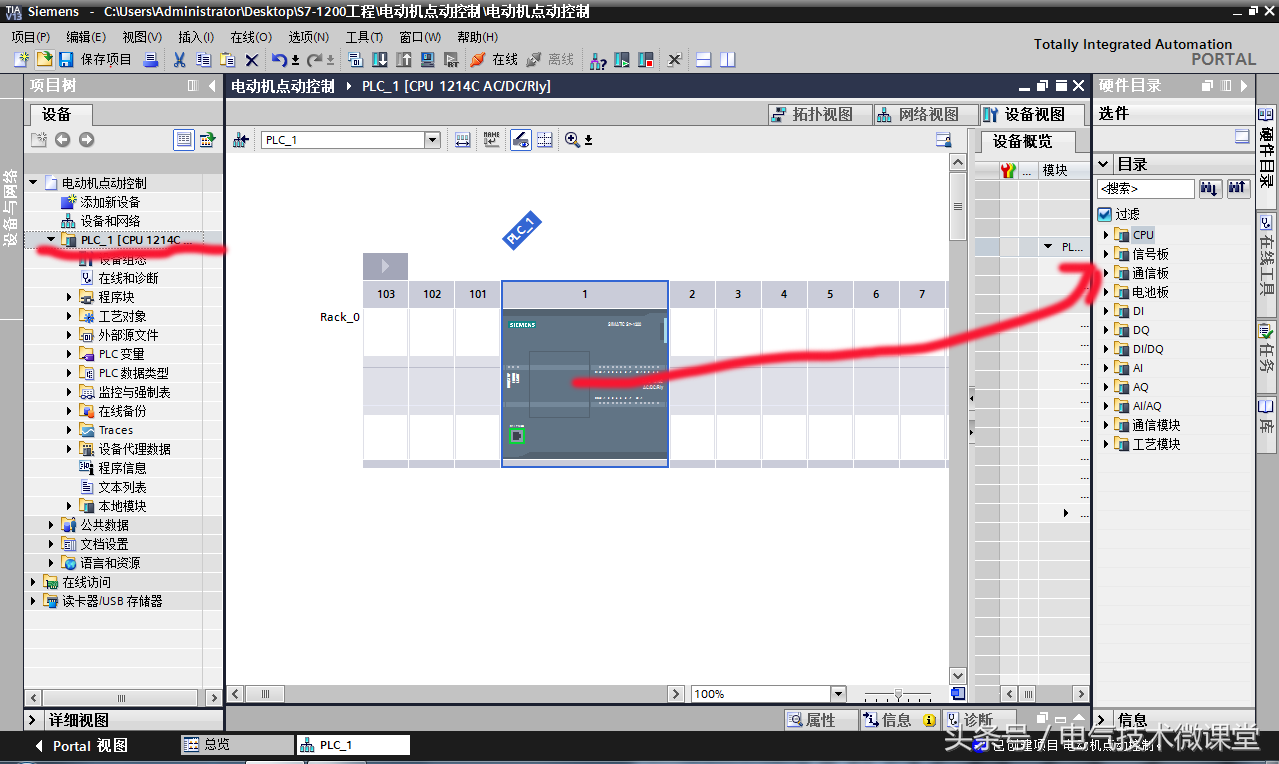Image resolution: width=1279 pixels, height=764 pixels.
Task: Open the PLC_1 device selection dropdown
Action: pyautogui.click(x=432, y=140)
